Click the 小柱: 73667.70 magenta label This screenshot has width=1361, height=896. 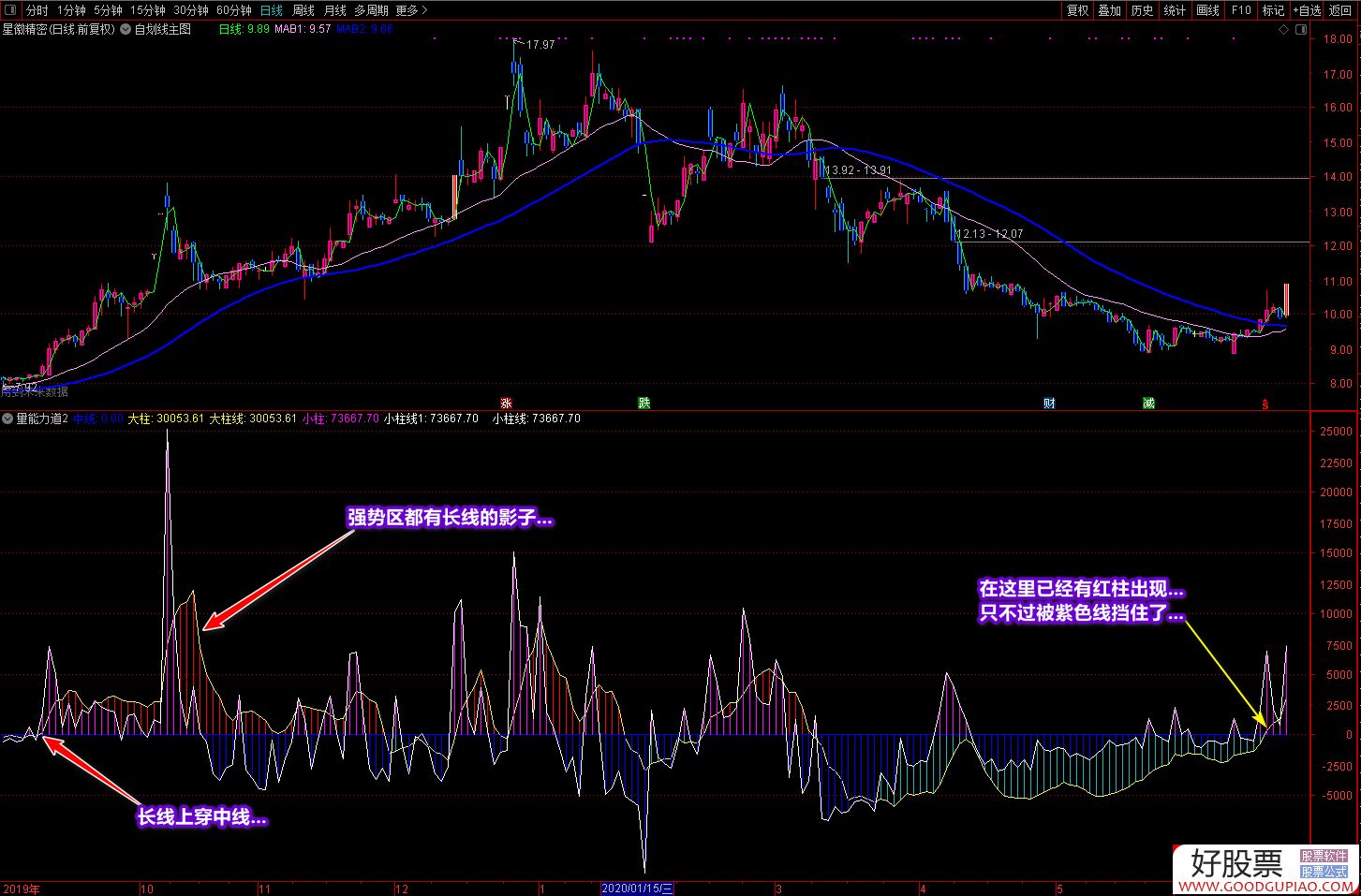[x=341, y=419]
